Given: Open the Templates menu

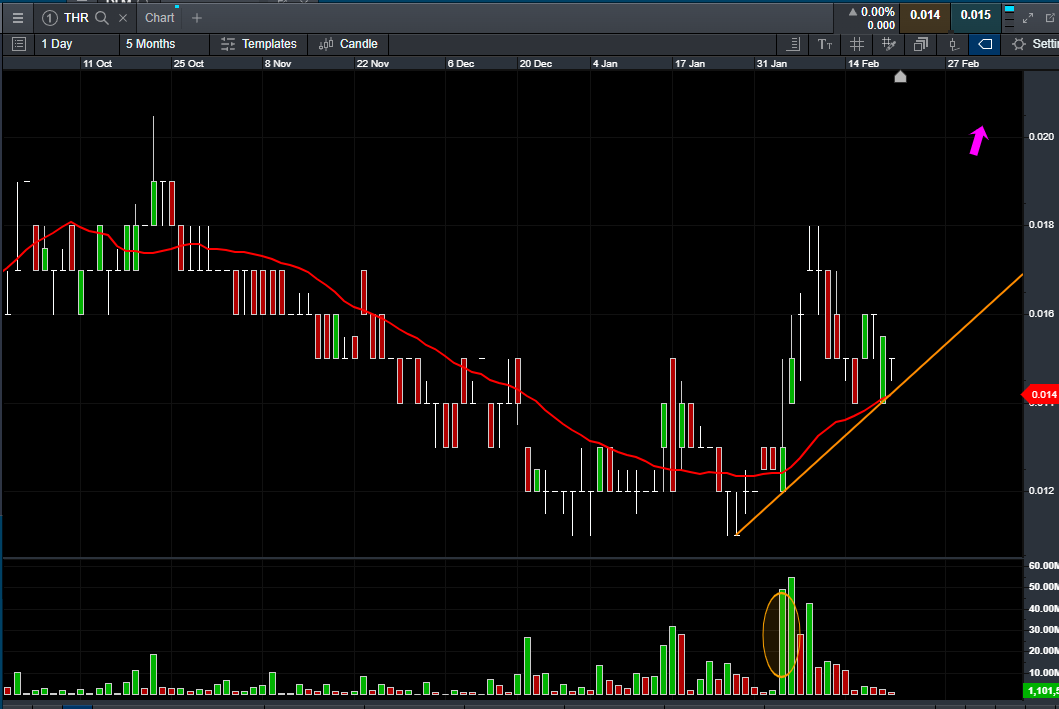Looking at the screenshot, I should pos(259,44).
